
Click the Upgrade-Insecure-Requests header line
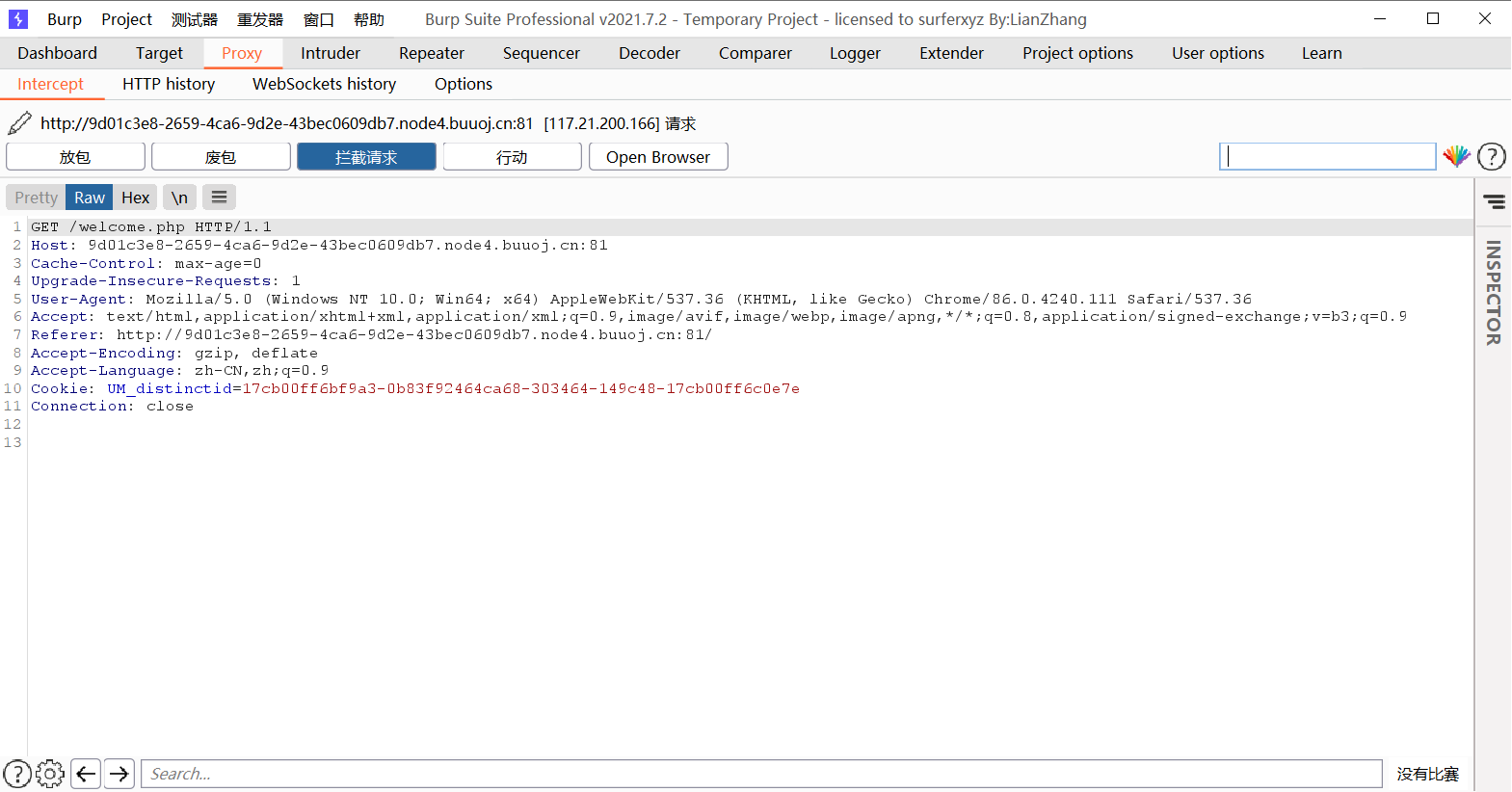166,280
